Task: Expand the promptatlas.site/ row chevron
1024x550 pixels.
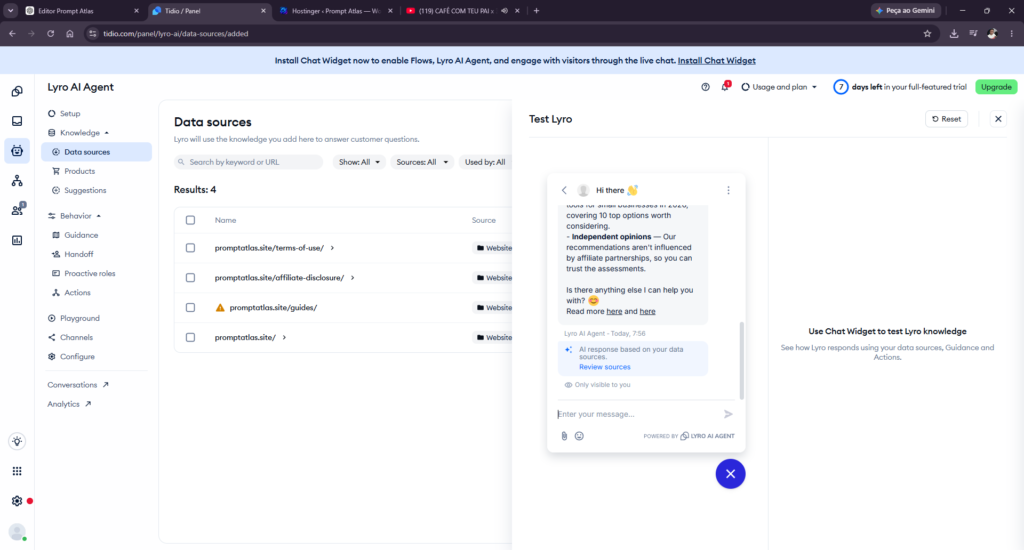Action: 284,338
